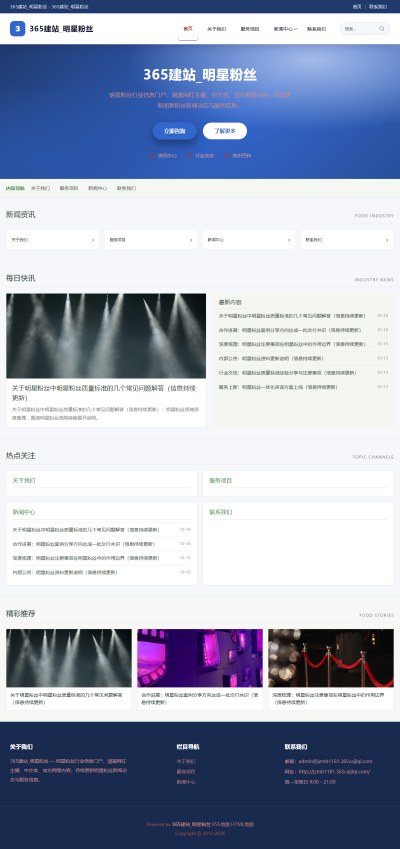Select 服务项目 in the 内容导航 bar
The width and height of the screenshot is (400, 849).
[69, 188]
